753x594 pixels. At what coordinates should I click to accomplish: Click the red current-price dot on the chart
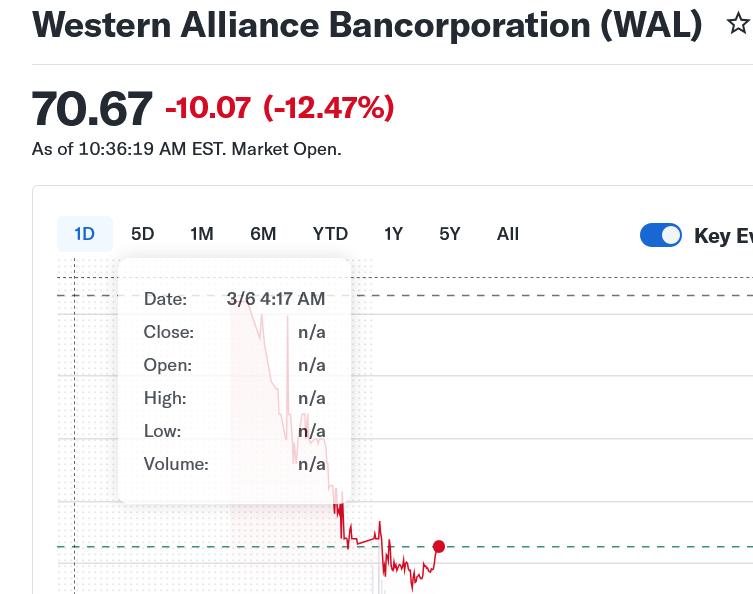[438, 546]
